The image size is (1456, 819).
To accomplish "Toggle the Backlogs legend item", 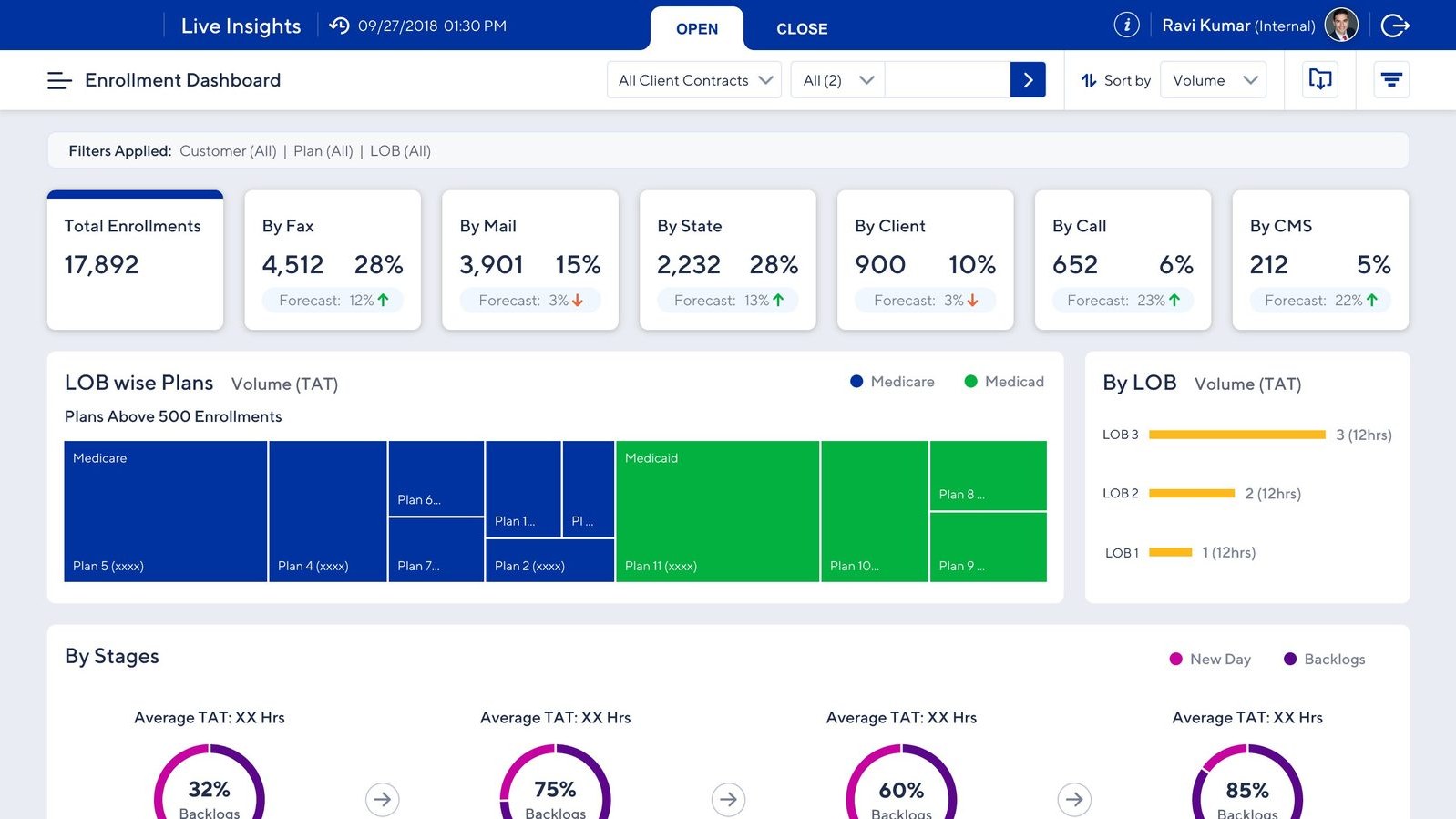I will point(1324,660).
